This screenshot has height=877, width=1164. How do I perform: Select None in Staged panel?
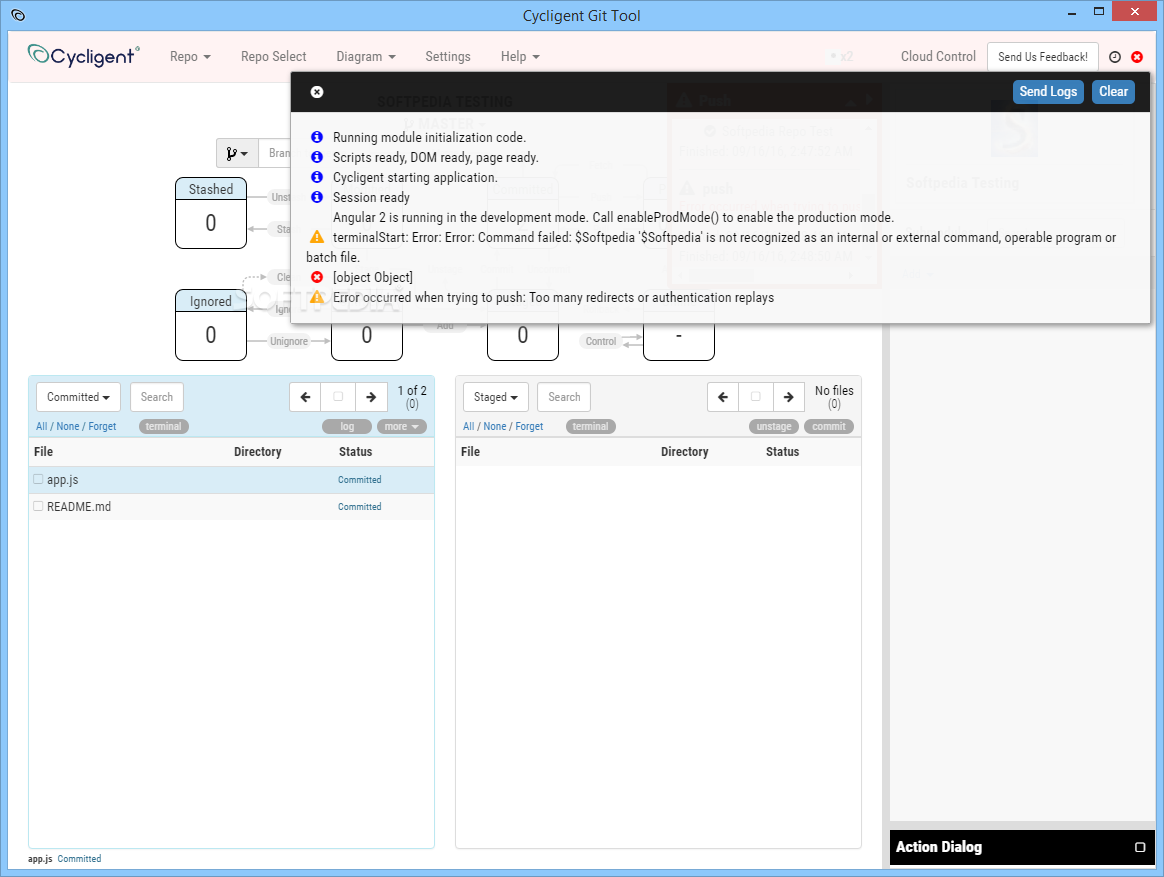pos(494,426)
